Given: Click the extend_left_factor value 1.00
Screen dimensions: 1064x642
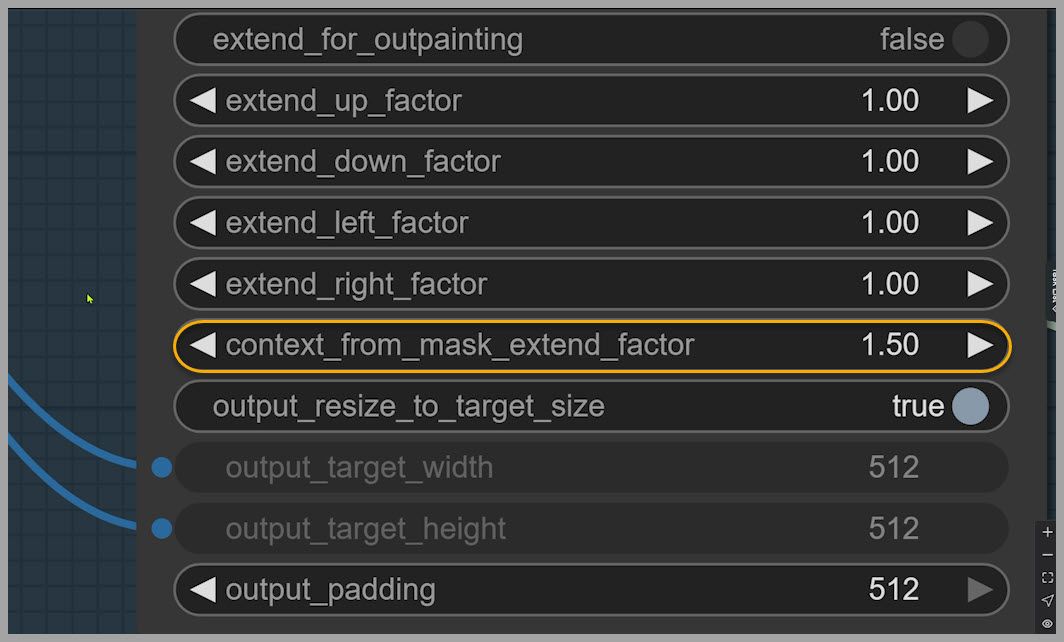Looking at the screenshot, I should point(890,222).
